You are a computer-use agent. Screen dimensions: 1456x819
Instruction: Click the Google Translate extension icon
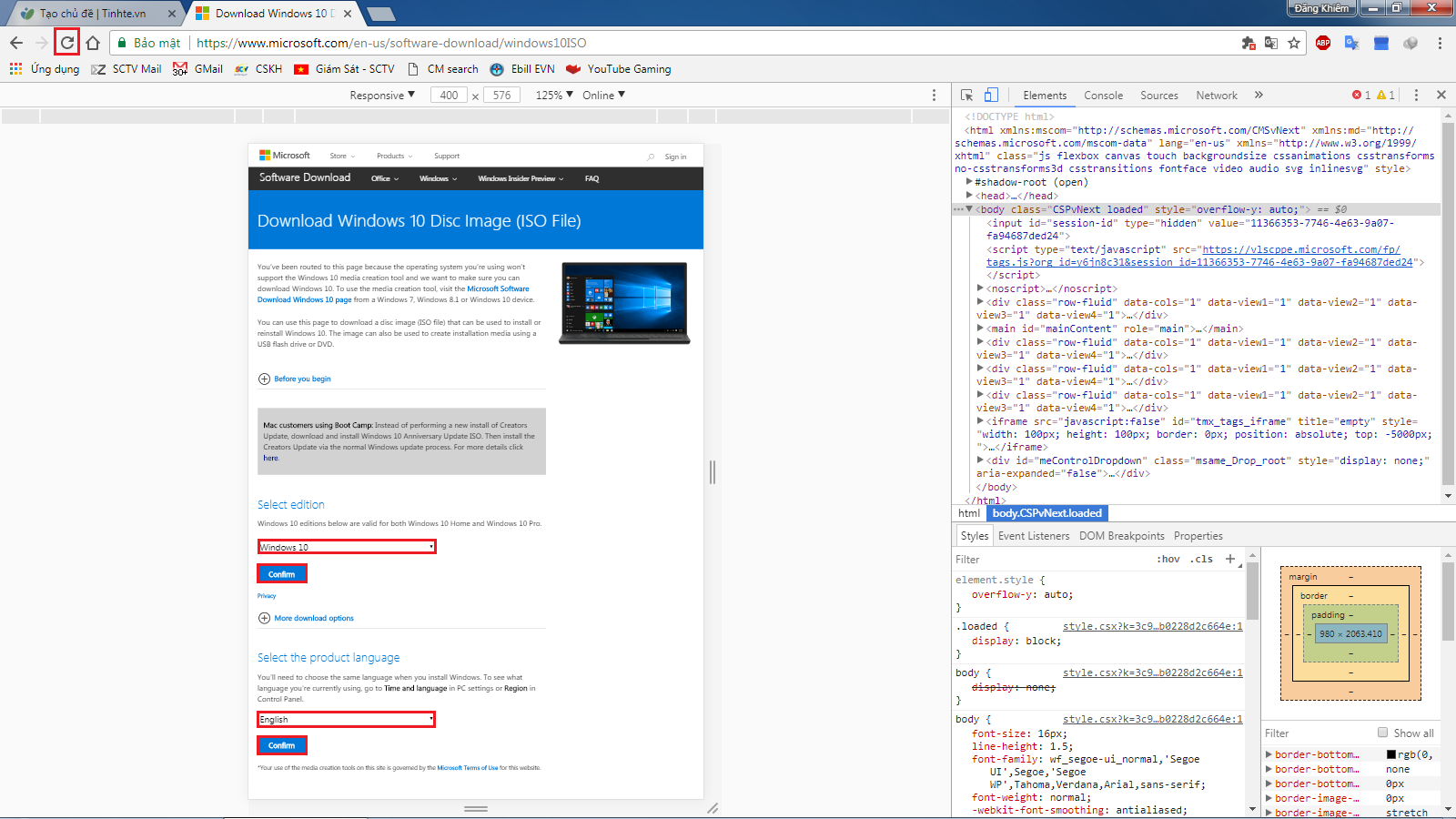[1352, 43]
